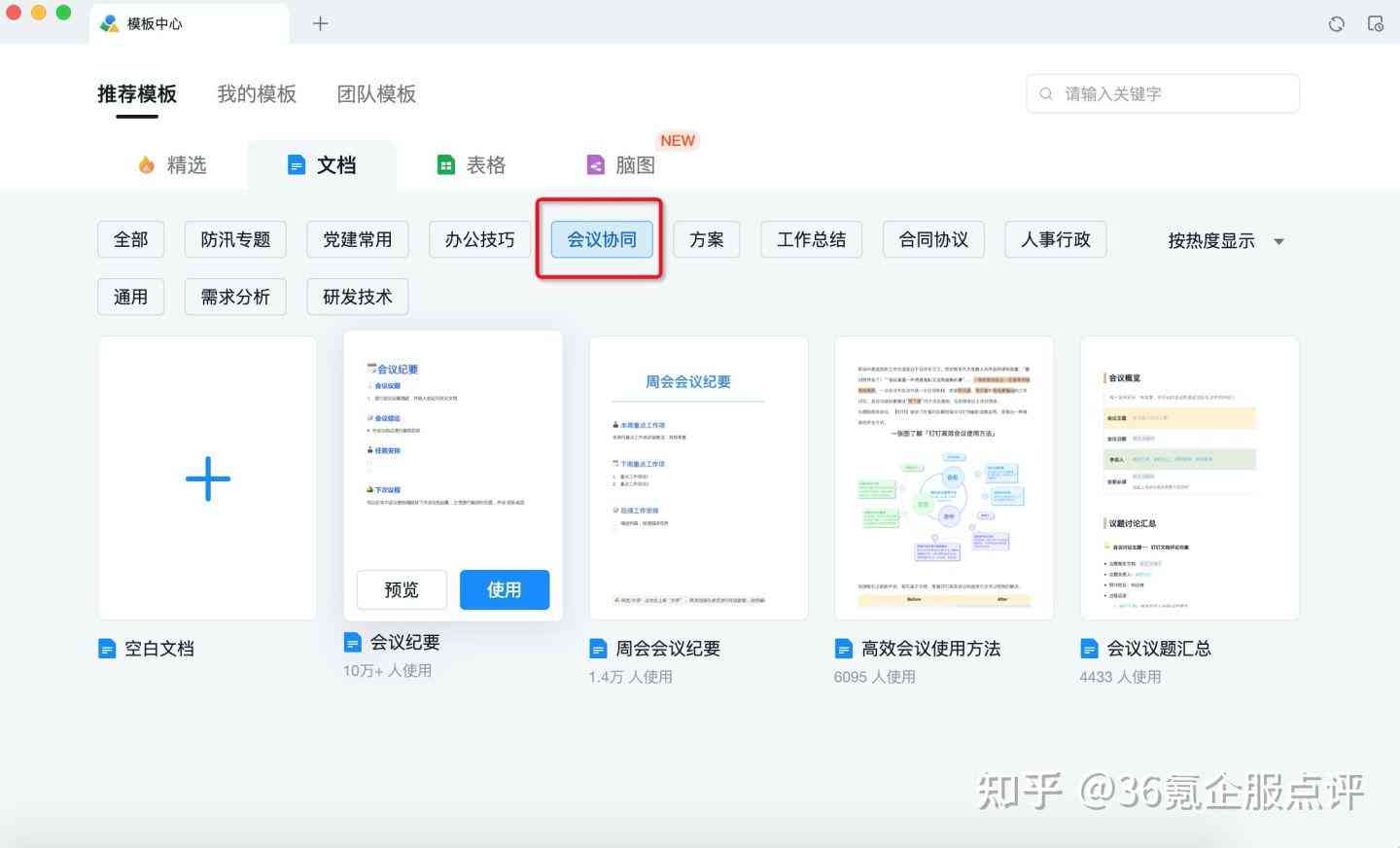This screenshot has width=1400, height=848.
Task: Select the 文档 category tab
Action: point(322,165)
